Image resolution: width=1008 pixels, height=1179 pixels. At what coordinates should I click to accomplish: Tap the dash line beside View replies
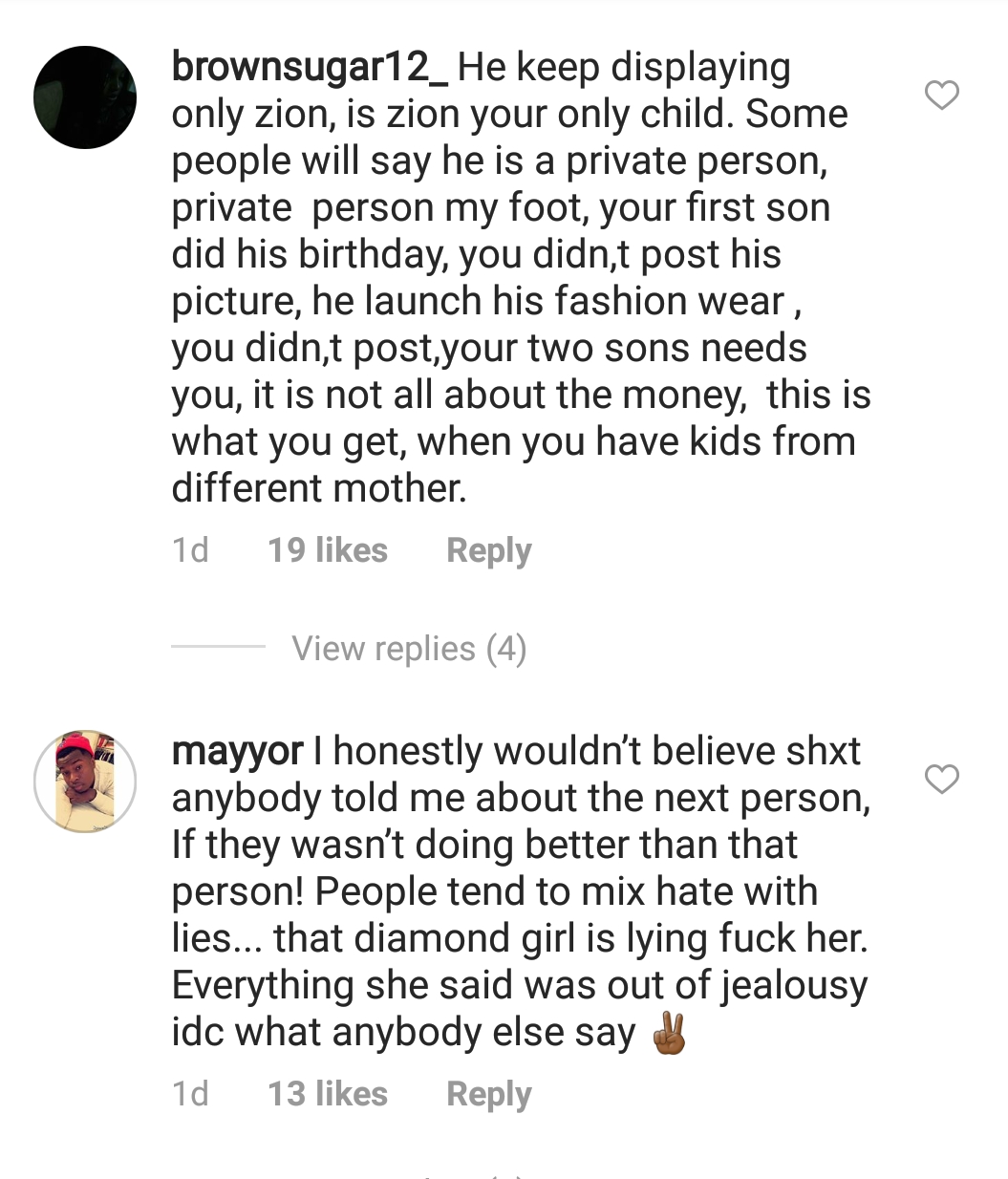click(218, 647)
